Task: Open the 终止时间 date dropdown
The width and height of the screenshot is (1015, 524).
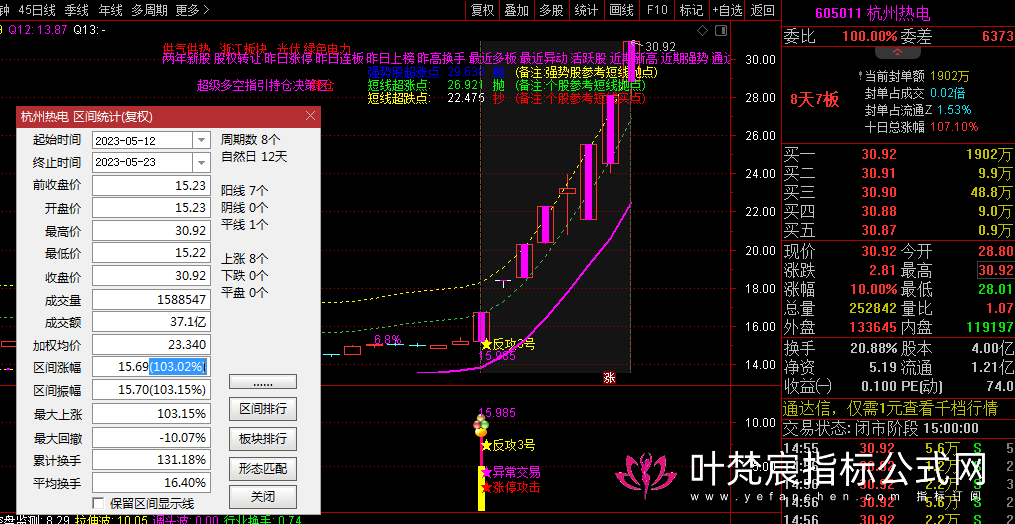Action: coord(202,162)
